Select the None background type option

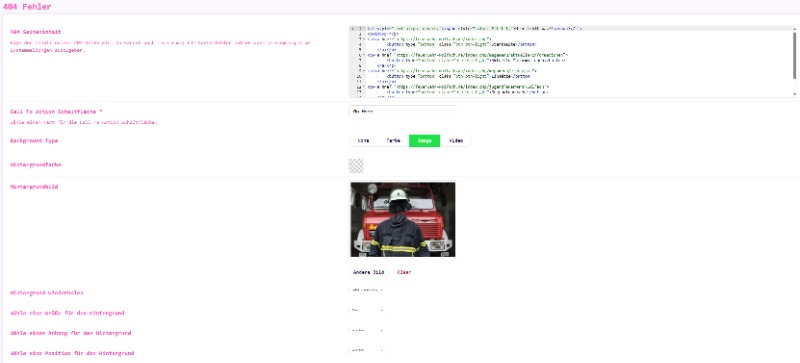(x=363, y=140)
